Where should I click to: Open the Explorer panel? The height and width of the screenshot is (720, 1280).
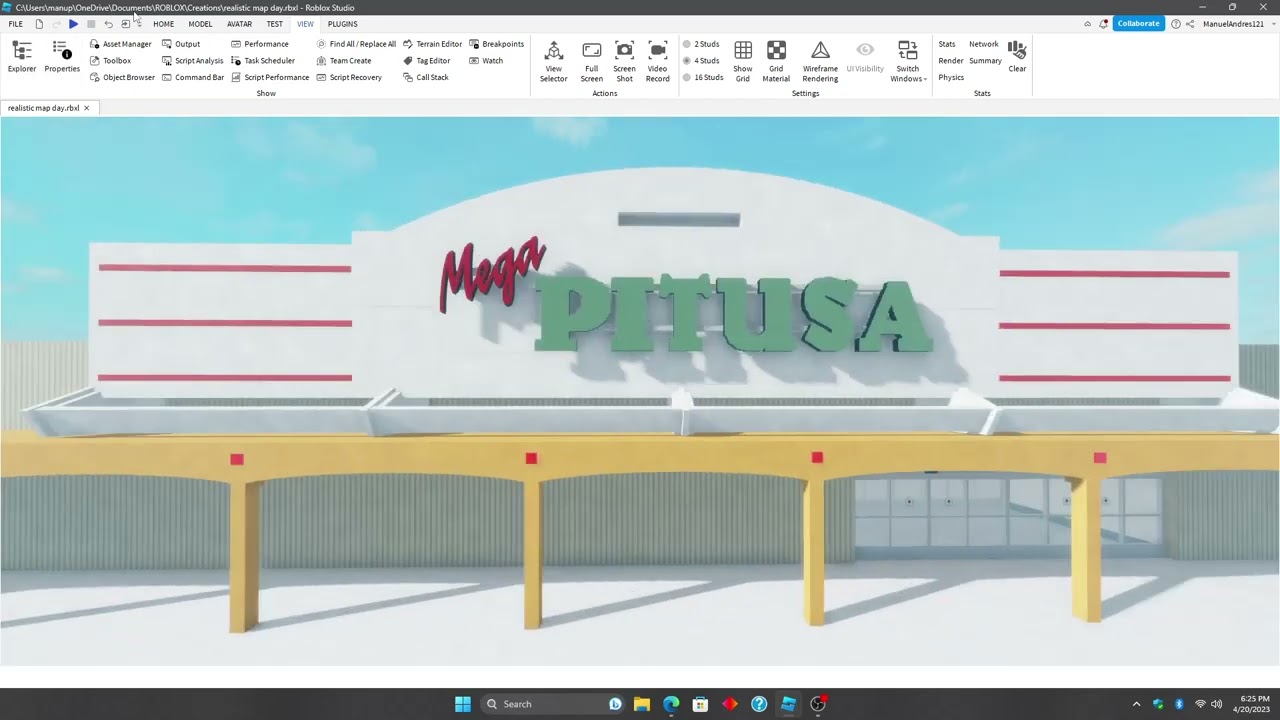pos(22,57)
